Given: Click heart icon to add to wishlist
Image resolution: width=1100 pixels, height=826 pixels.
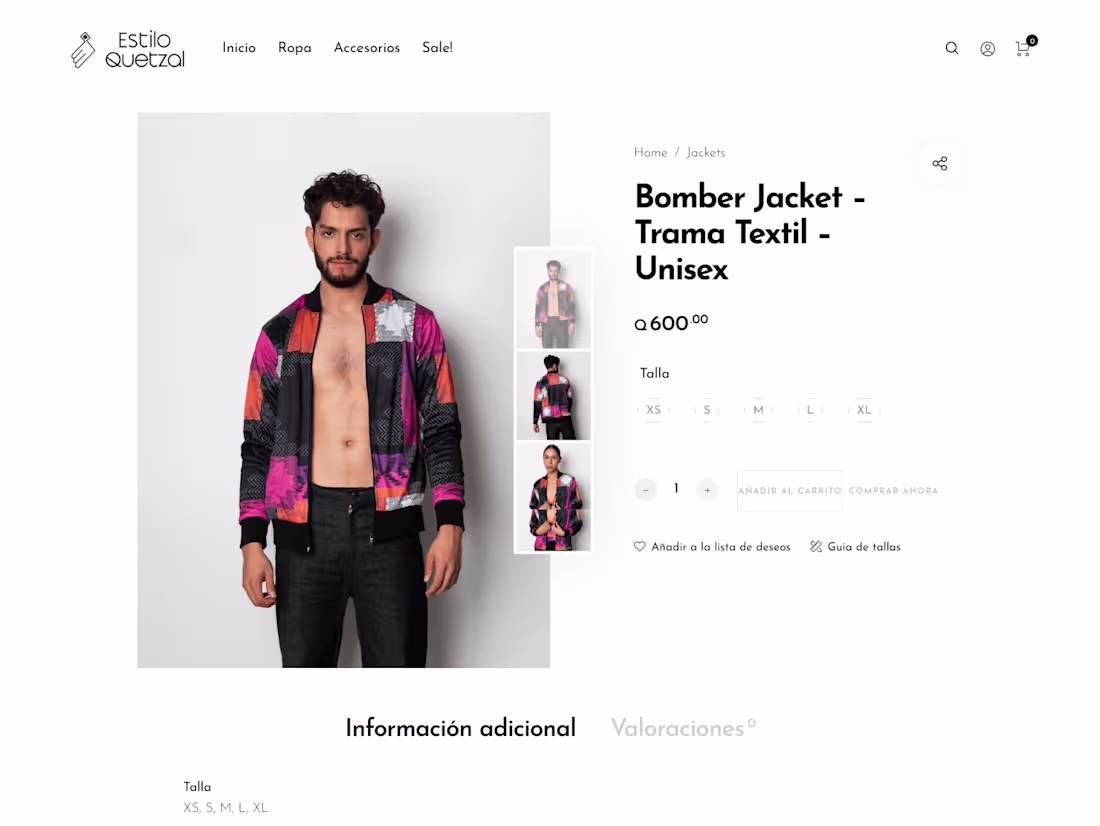Looking at the screenshot, I should click(x=639, y=546).
